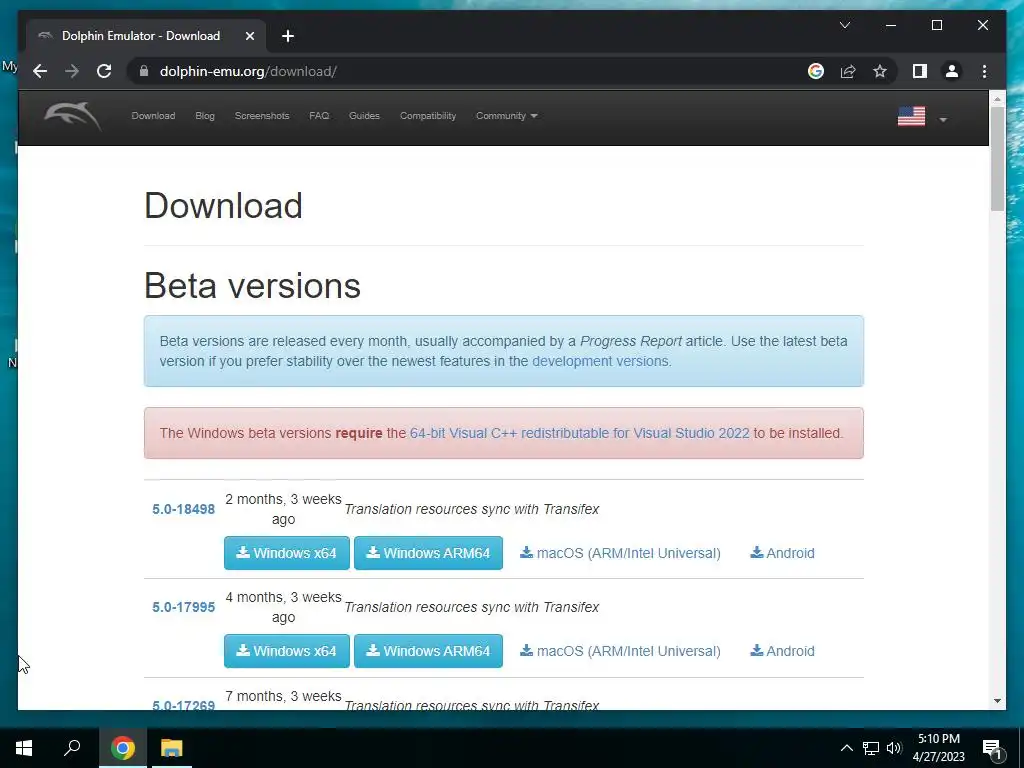Download Android build of 5.0-17995
The width and height of the screenshot is (1024, 768).
click(782, 651)
